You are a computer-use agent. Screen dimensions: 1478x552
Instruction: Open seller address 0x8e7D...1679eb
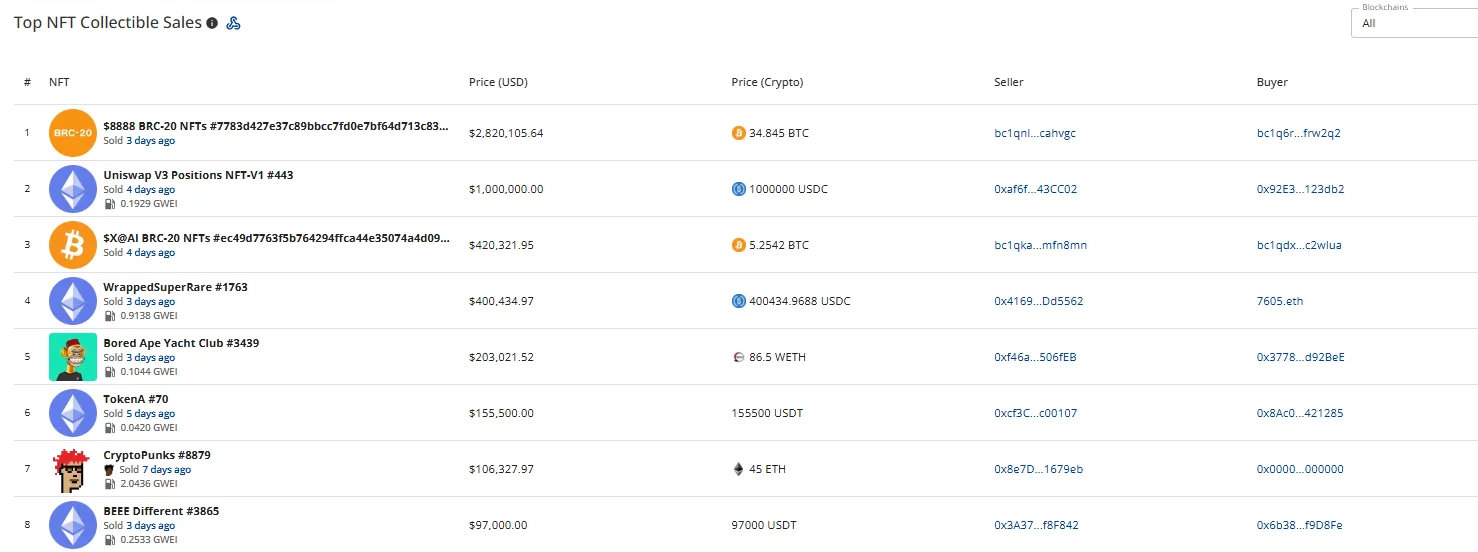coord(1038,469)
